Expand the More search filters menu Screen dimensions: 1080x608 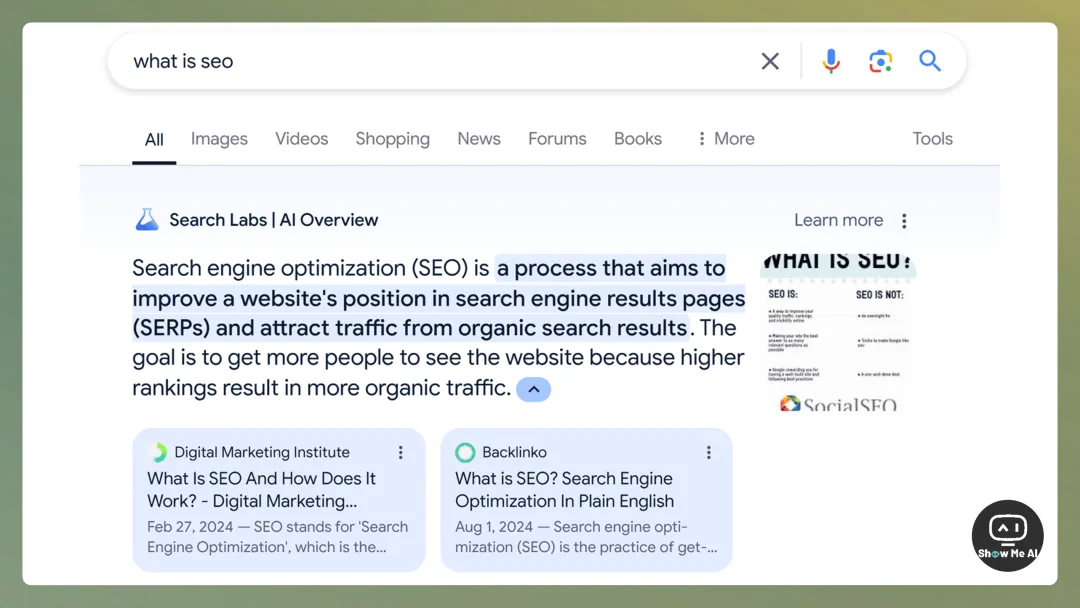point(725,139)
